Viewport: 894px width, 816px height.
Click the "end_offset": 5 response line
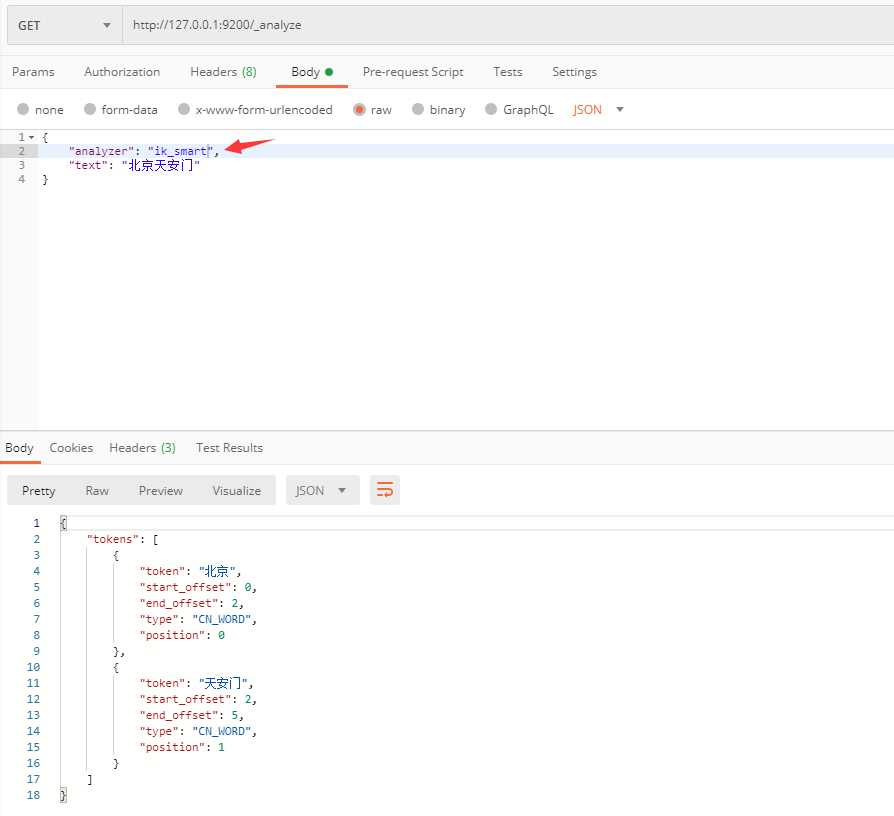(x=192, y=714)
